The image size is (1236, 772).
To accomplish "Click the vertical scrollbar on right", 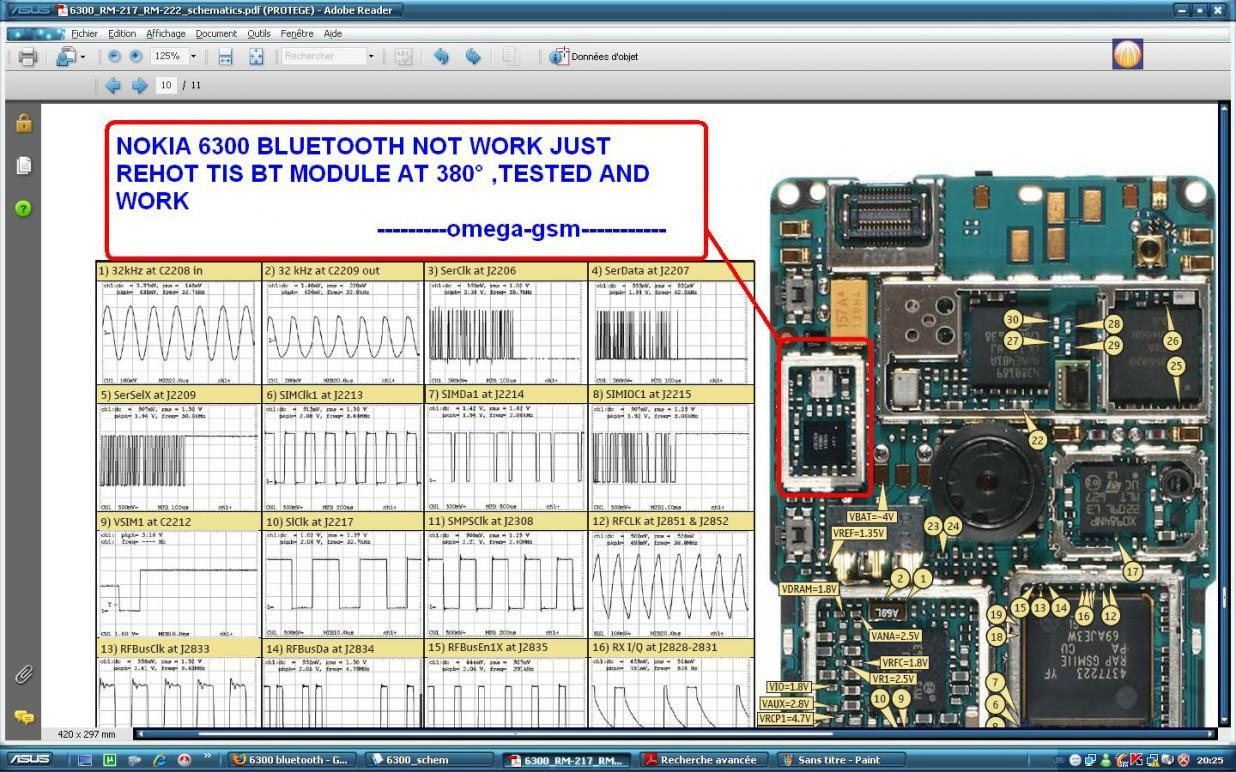I will (1224, 415).
